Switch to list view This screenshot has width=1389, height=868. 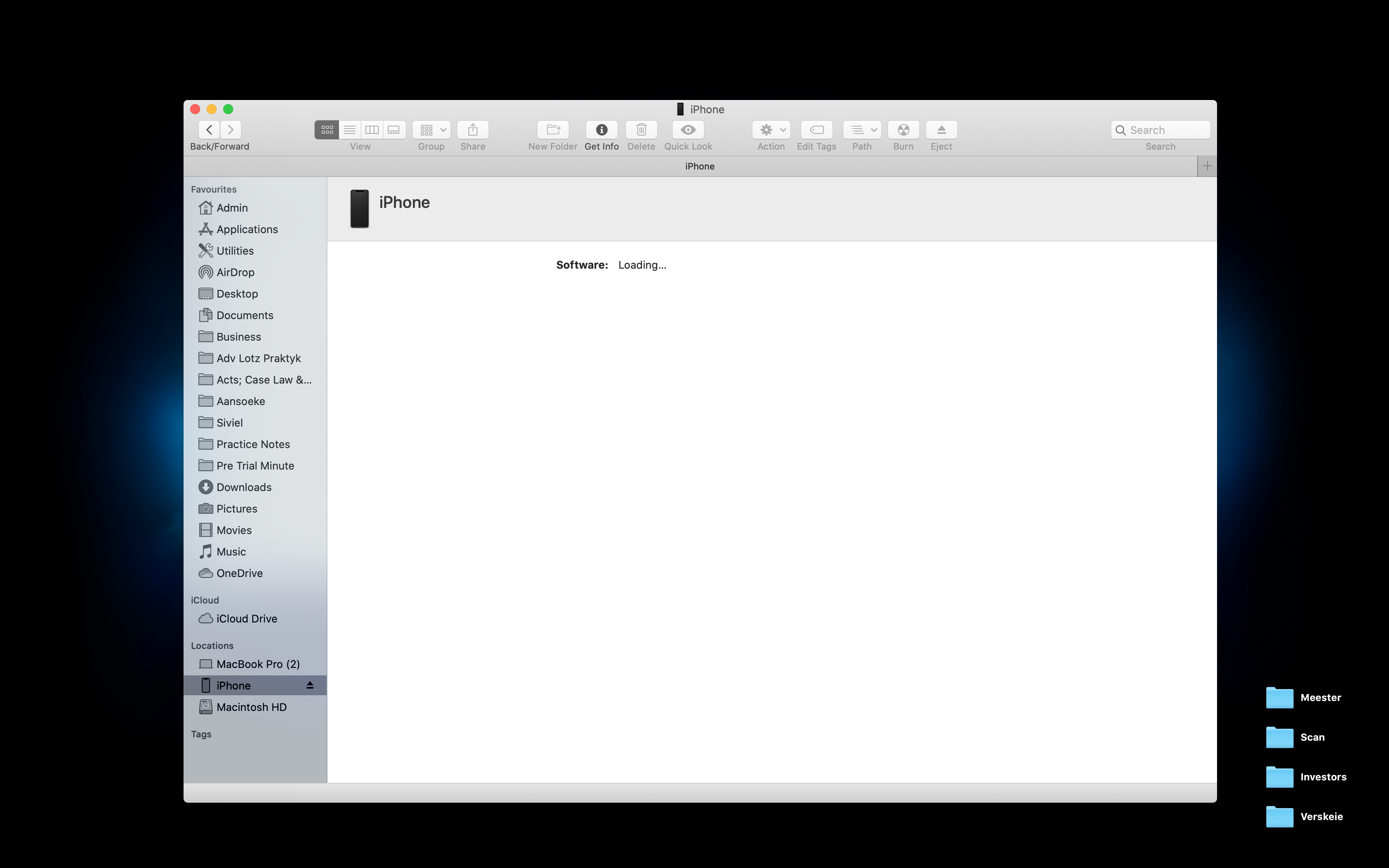(x=350, y=130)
